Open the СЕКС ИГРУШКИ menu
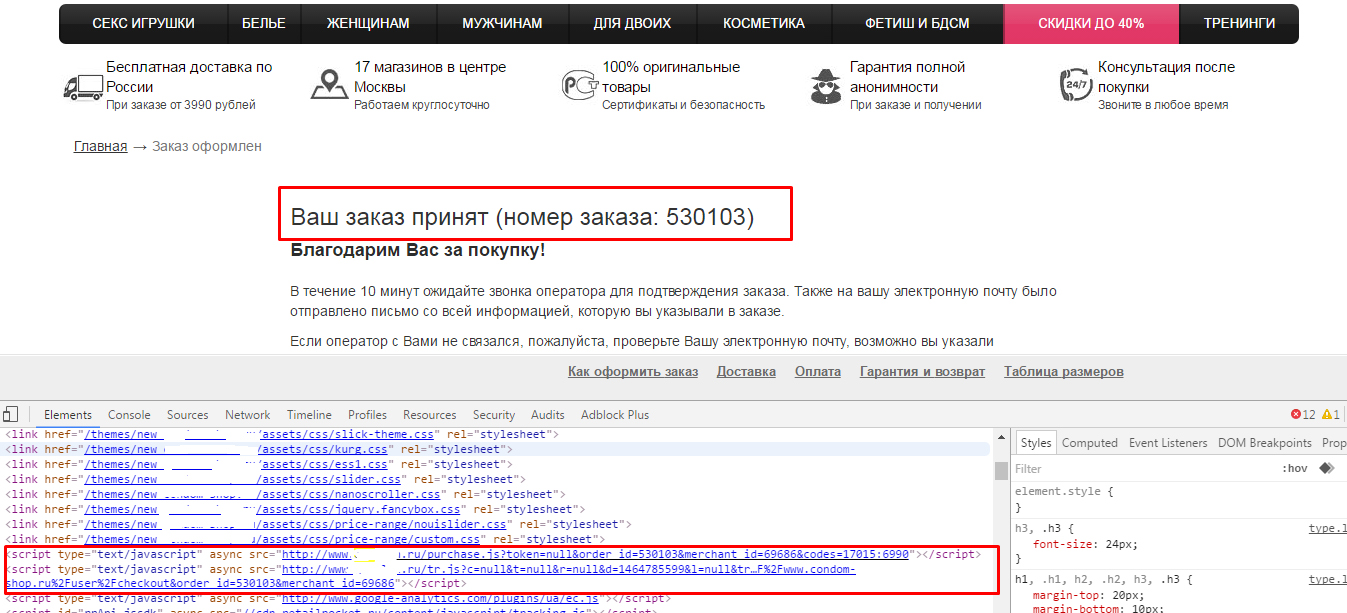The width and height of the screenshot is (1347, 613). (144, 24)
